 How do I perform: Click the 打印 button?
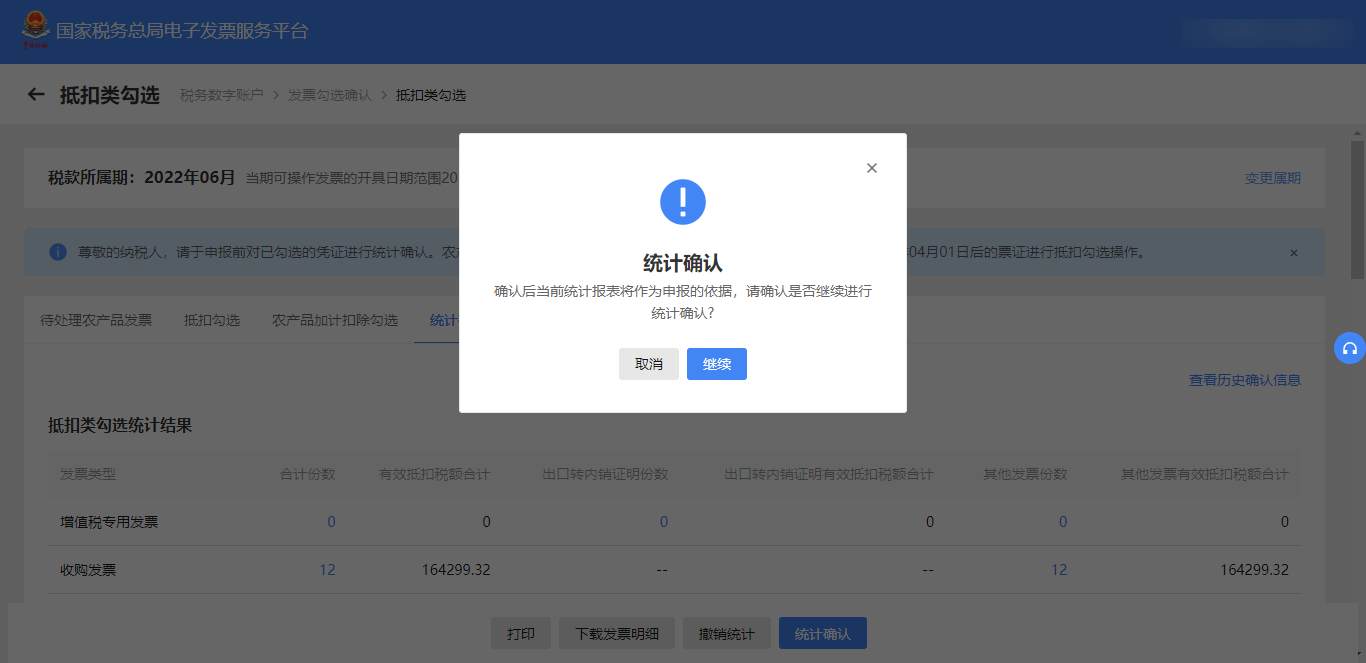tap(520, 634)
